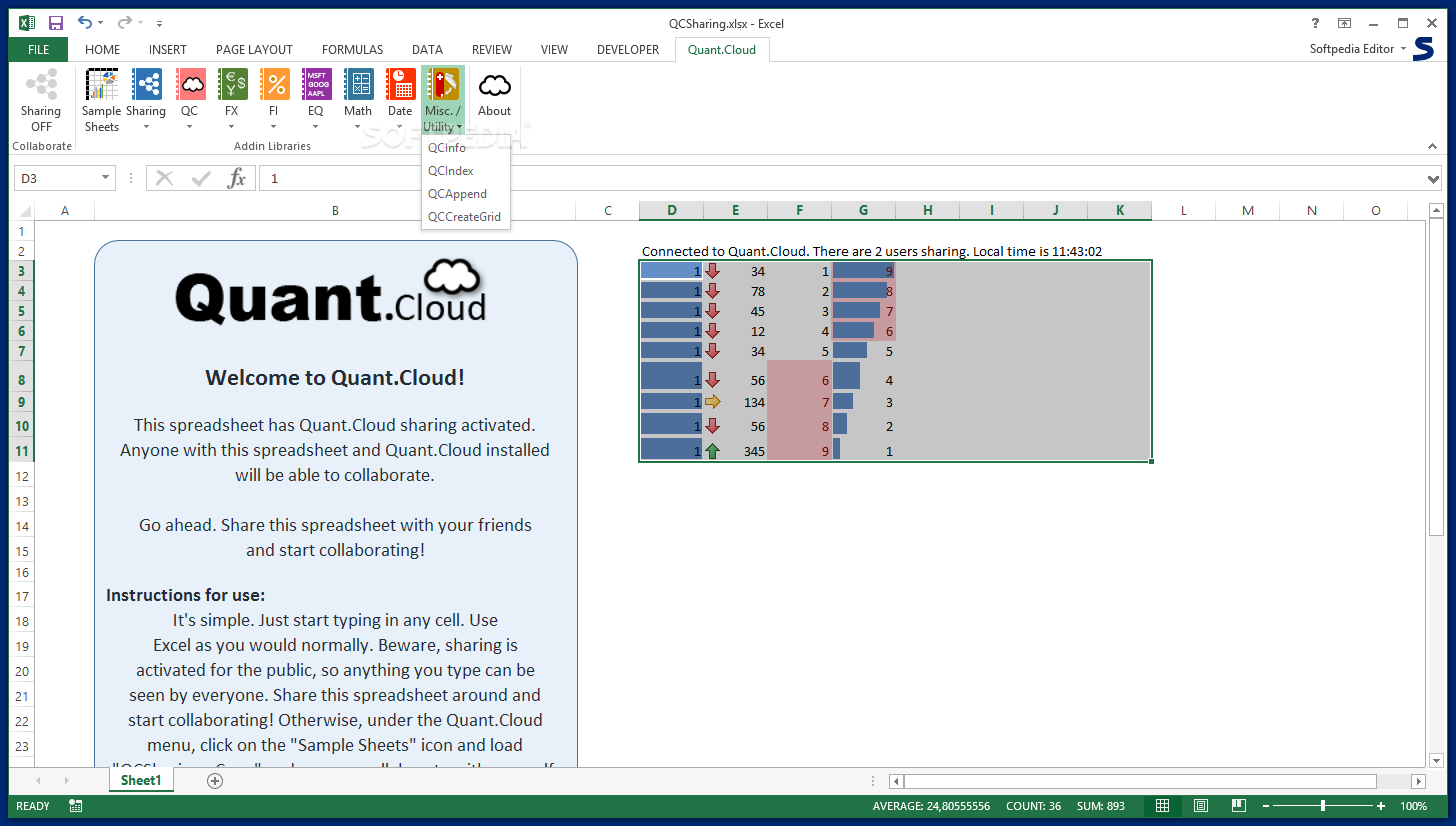This screenshot has height=826, width=1456.
Task: Open the FILE tab
Action: 39,49
